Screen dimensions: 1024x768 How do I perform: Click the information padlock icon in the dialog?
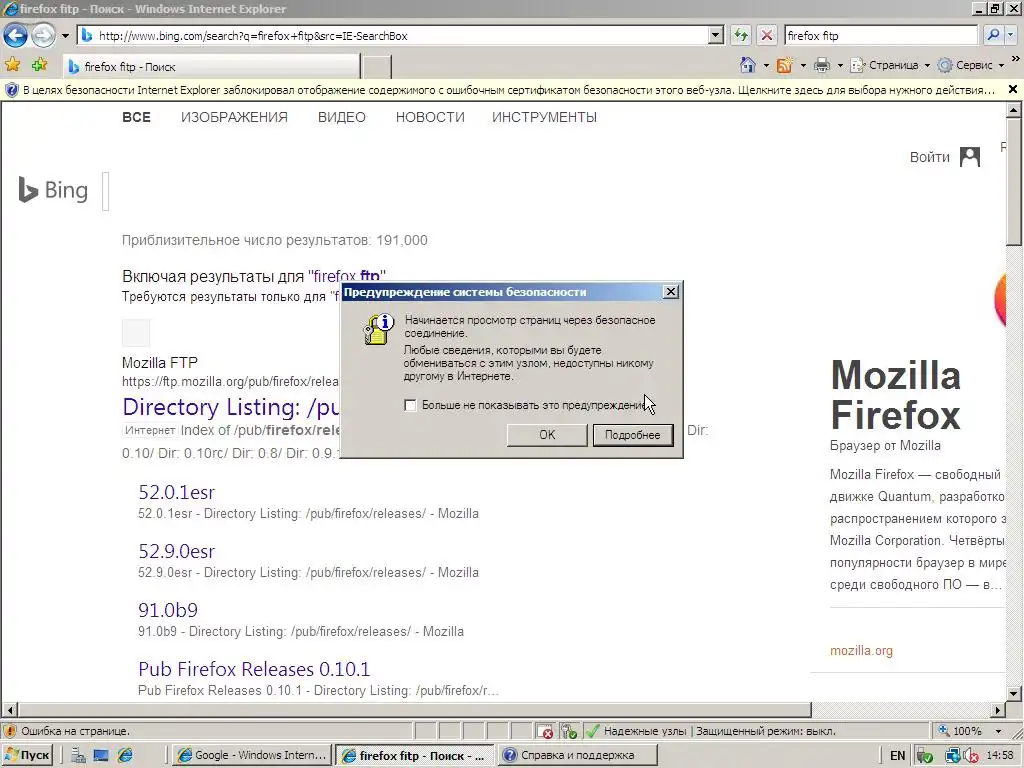379,329
